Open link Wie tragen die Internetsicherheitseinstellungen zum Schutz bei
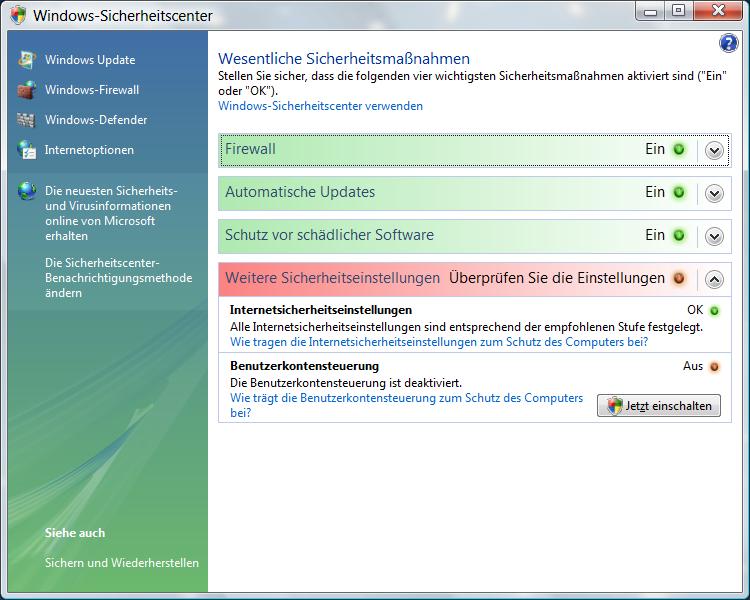Image resolution: width=750 pixels, height=600 pixels. (x=439, y=342)
